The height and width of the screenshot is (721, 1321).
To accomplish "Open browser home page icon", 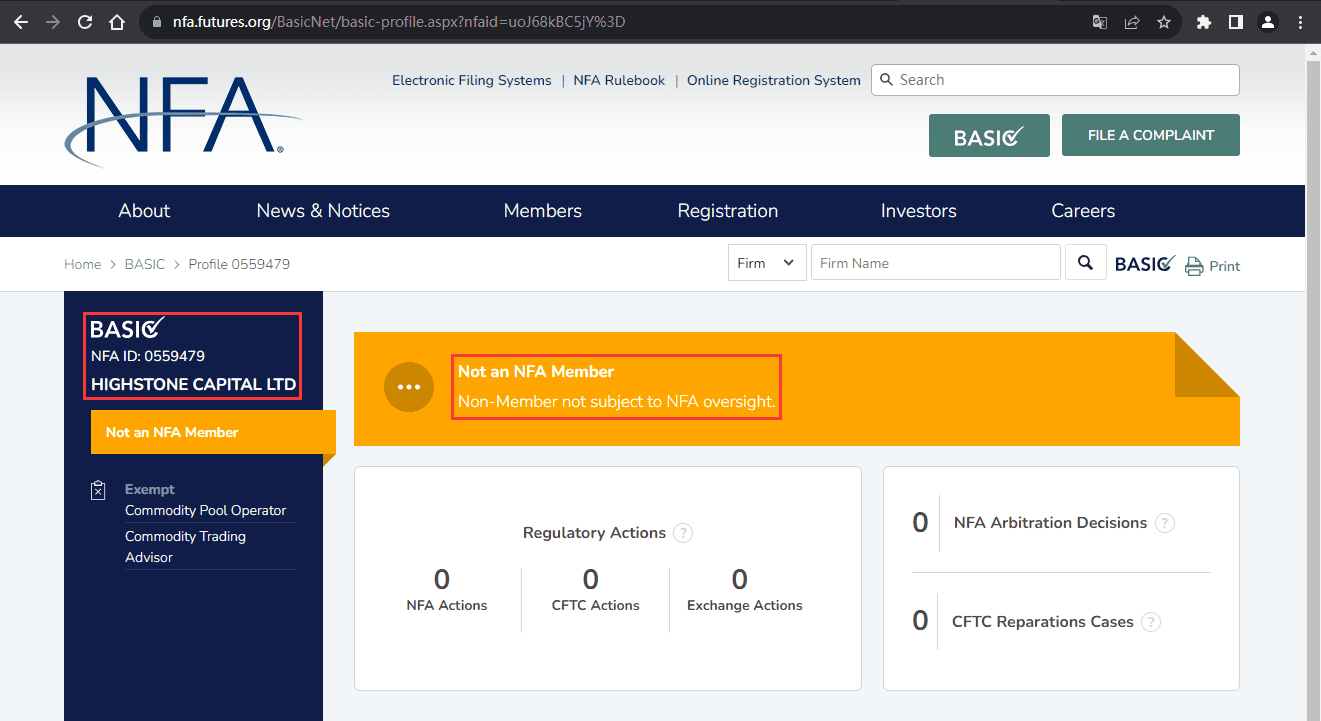I will point(117,21).
